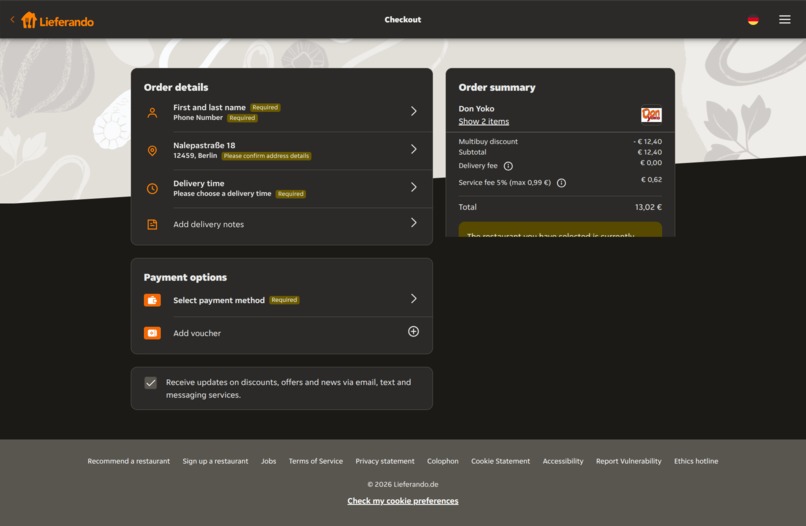The height and width of the screenshot is (526, 806).
Task: Open the Colophon link
Action: point(443,461)
